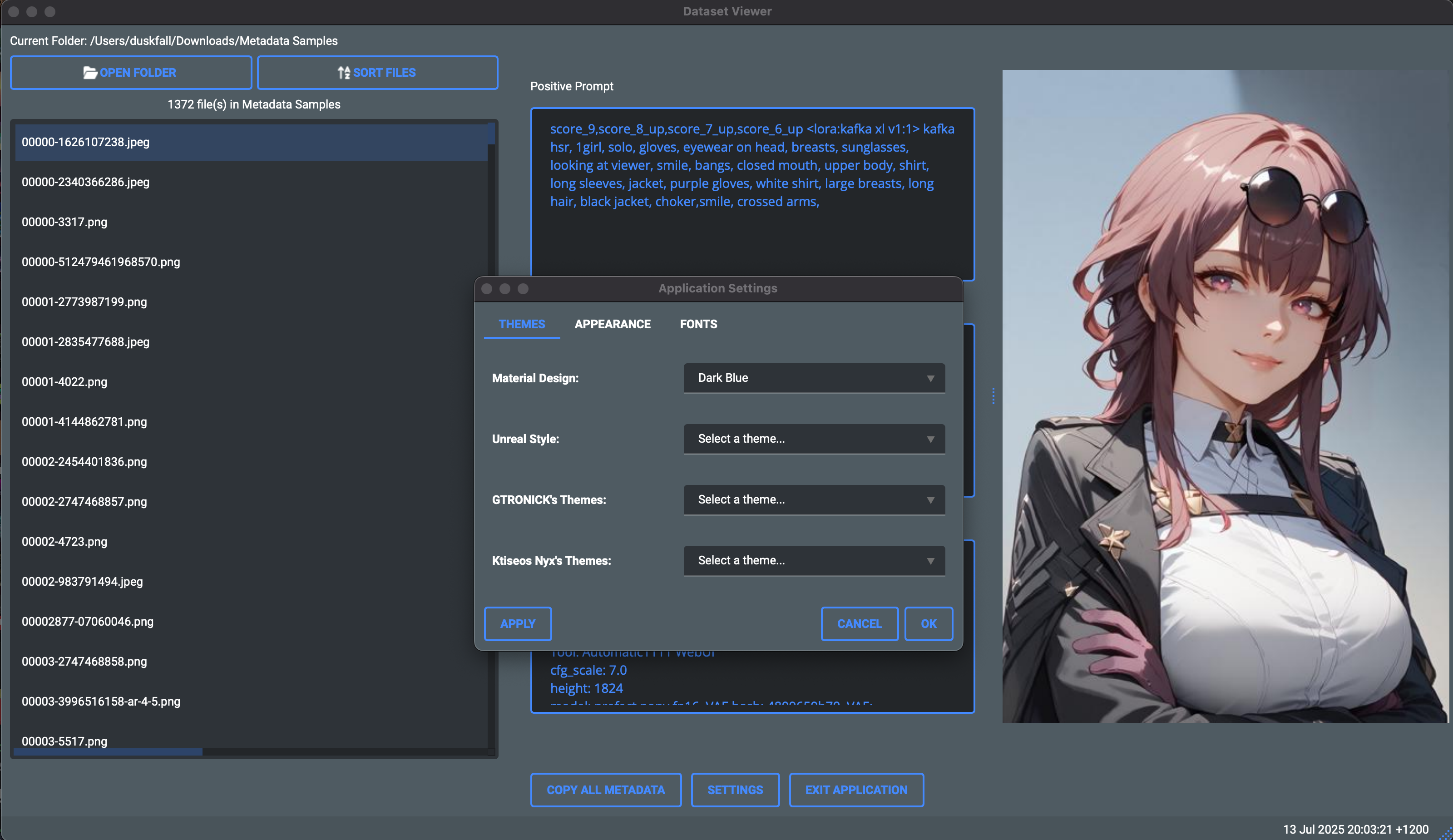Click the sort arrows icon in Sort Files
This screenshot has height=840, width=1453.
pos(344,73)
